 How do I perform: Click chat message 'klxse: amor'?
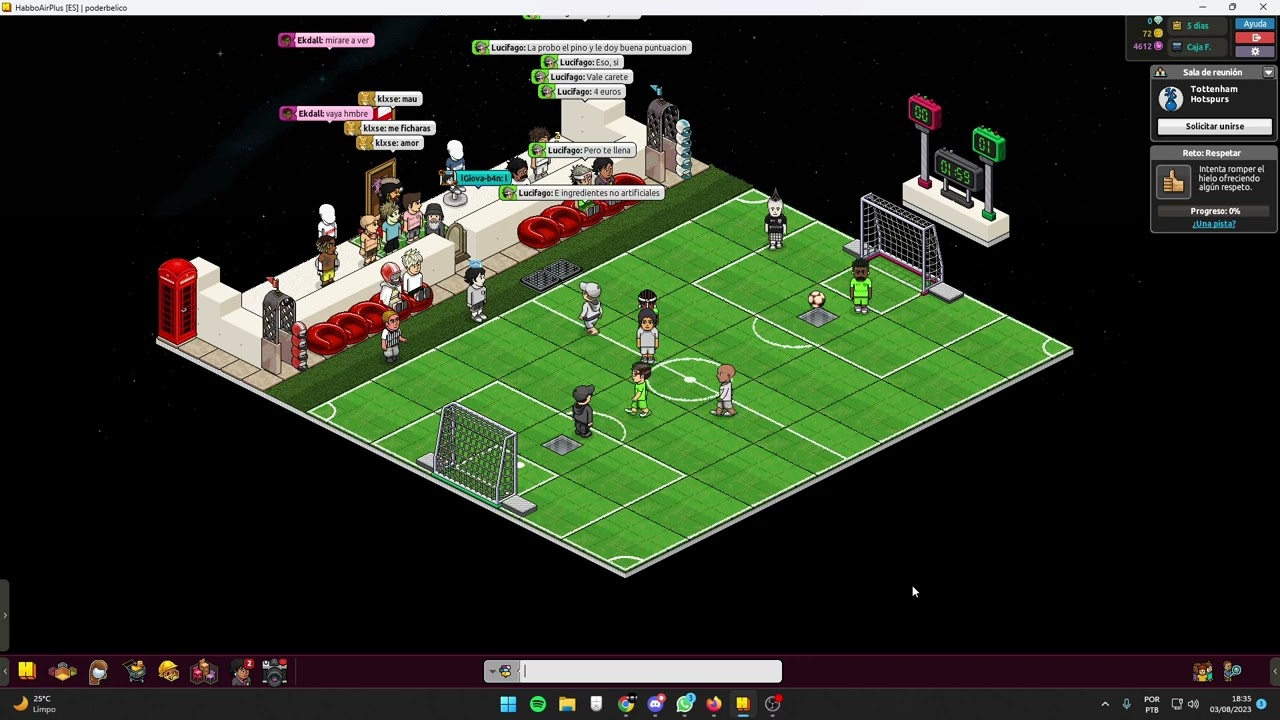pos(389,143)
